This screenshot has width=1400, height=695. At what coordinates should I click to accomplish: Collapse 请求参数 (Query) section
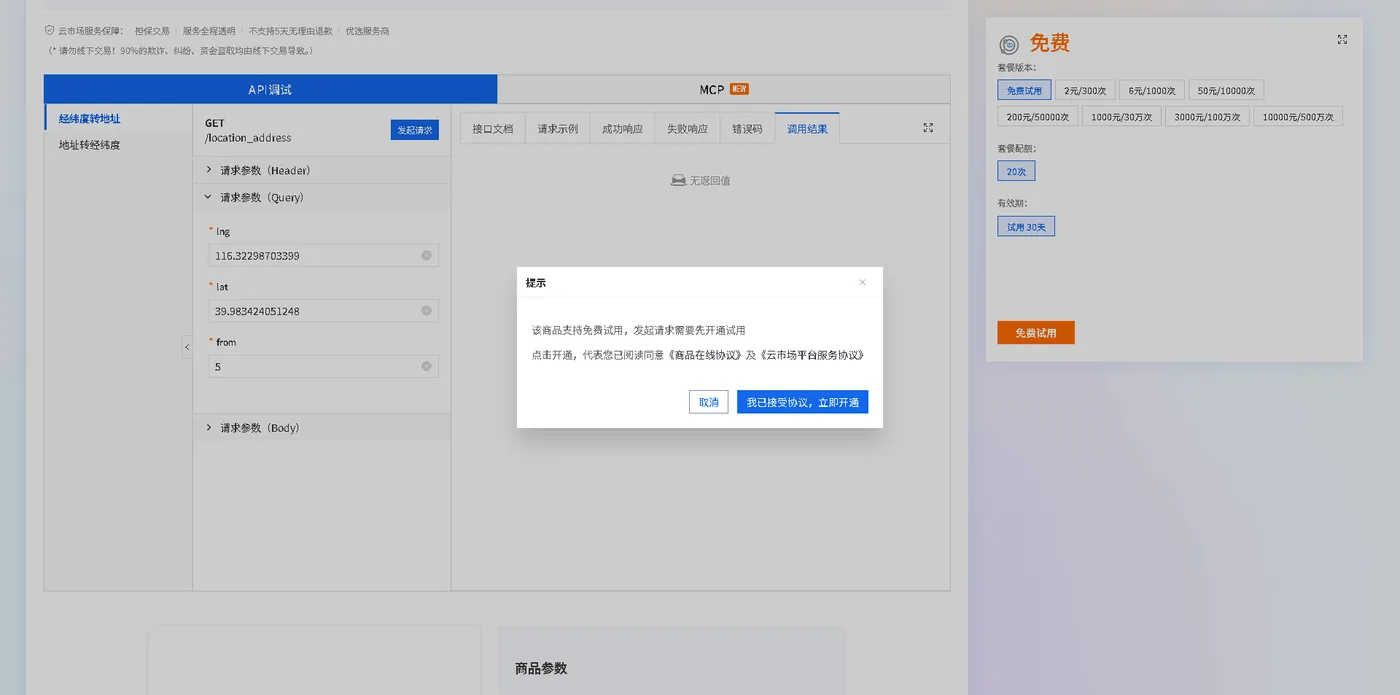(321, 197)
